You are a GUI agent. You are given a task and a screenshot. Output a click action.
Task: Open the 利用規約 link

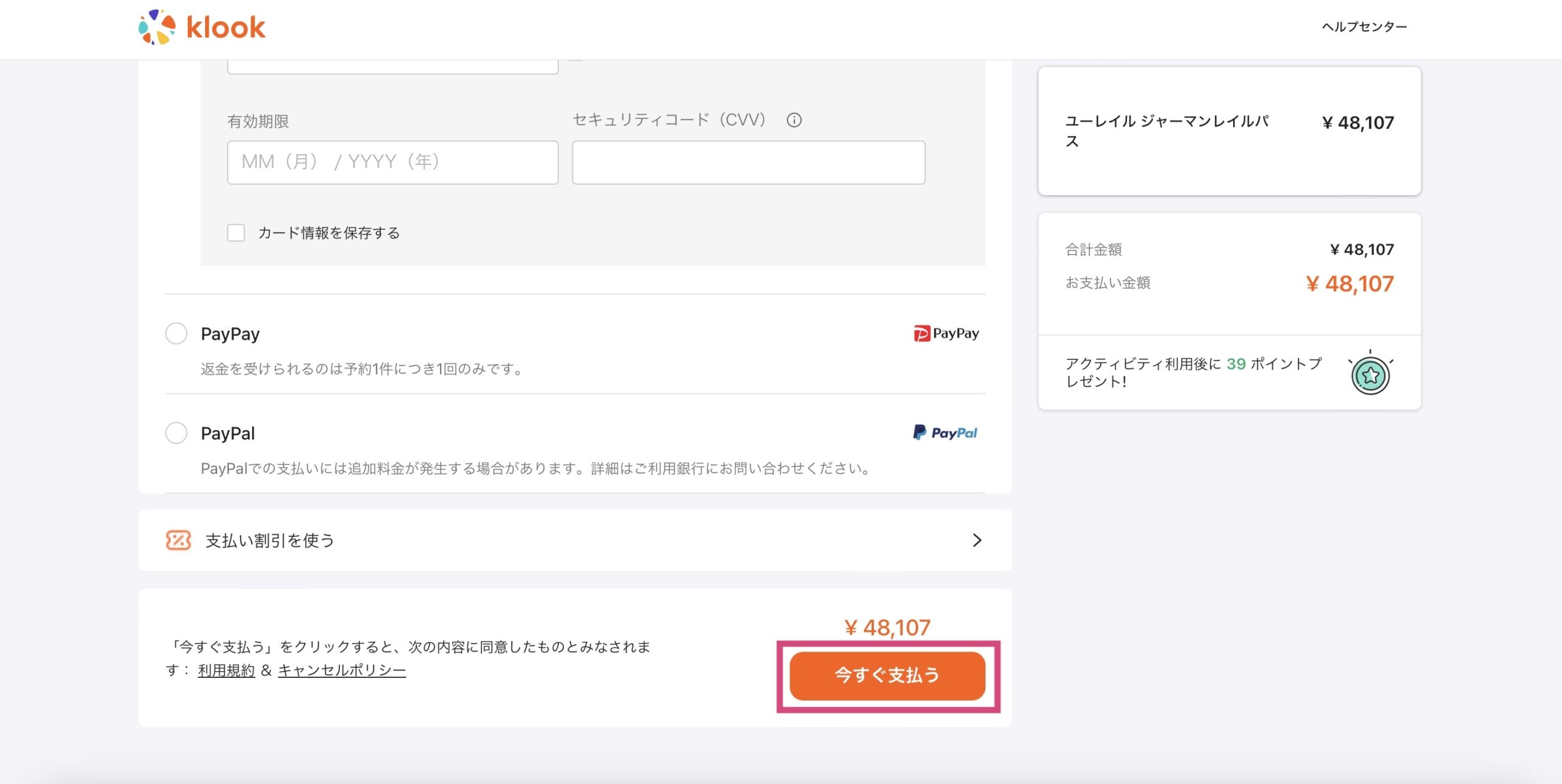click(226, 670)
